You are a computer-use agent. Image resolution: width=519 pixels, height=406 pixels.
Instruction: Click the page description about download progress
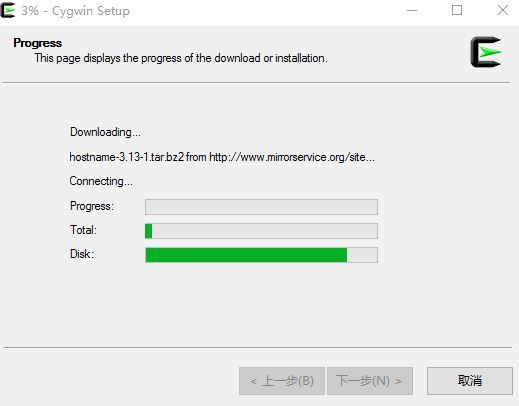181,58
